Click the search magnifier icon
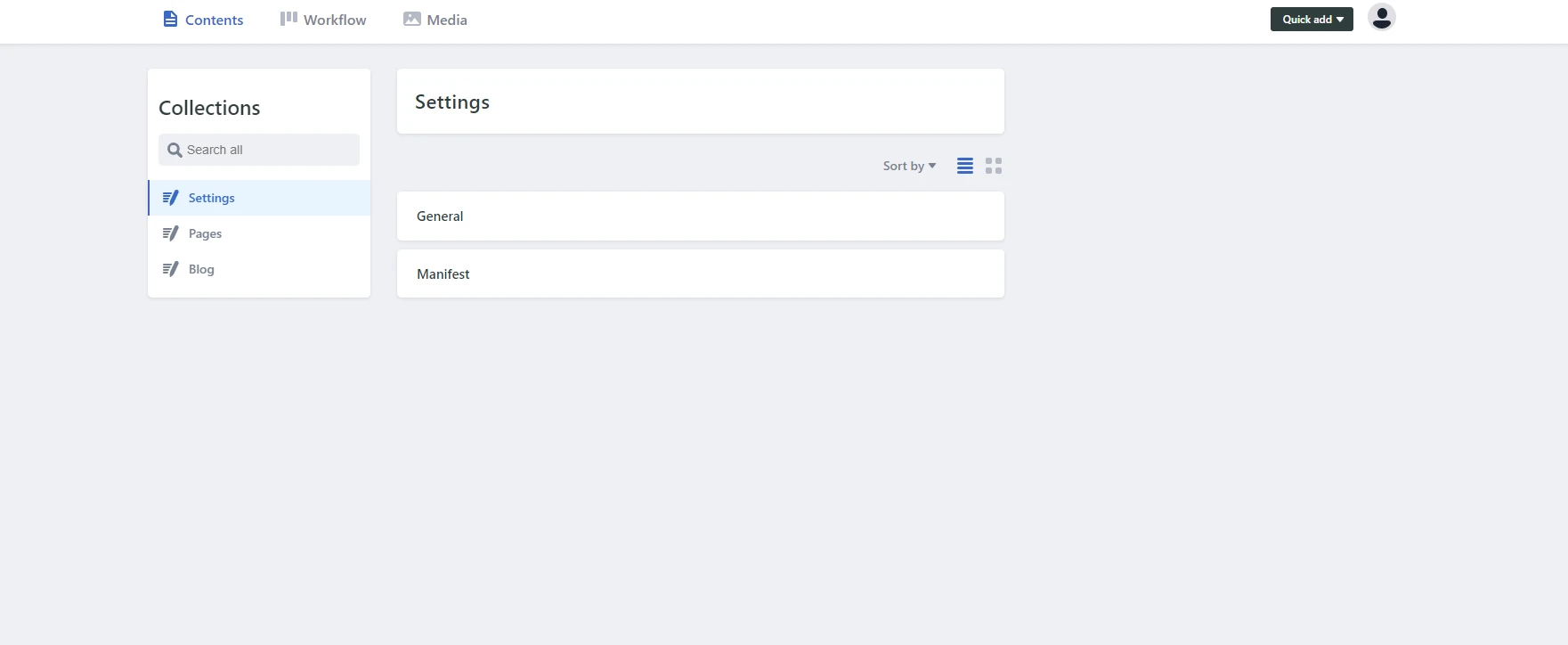This screenshot has height=645, width=1568. 175,151
